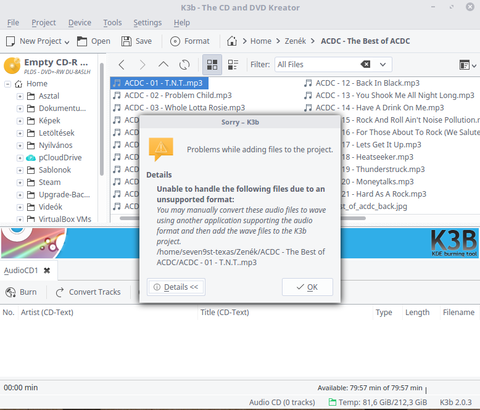Select ACDC - 02 - Problem Child.mp3
Screen dimensions: 480x410
pyautogui.click(x=172, y=95)
